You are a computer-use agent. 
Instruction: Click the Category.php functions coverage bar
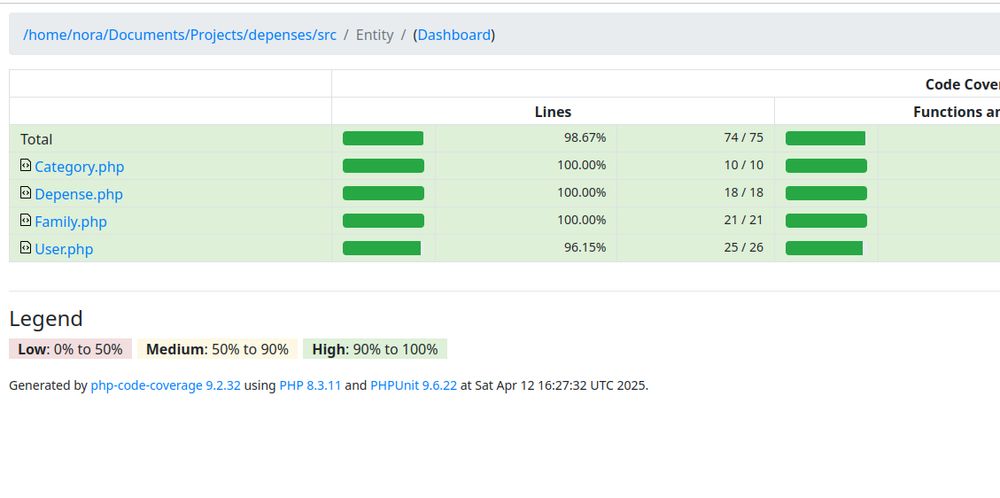pyautogui.click(x=826, y=166)
